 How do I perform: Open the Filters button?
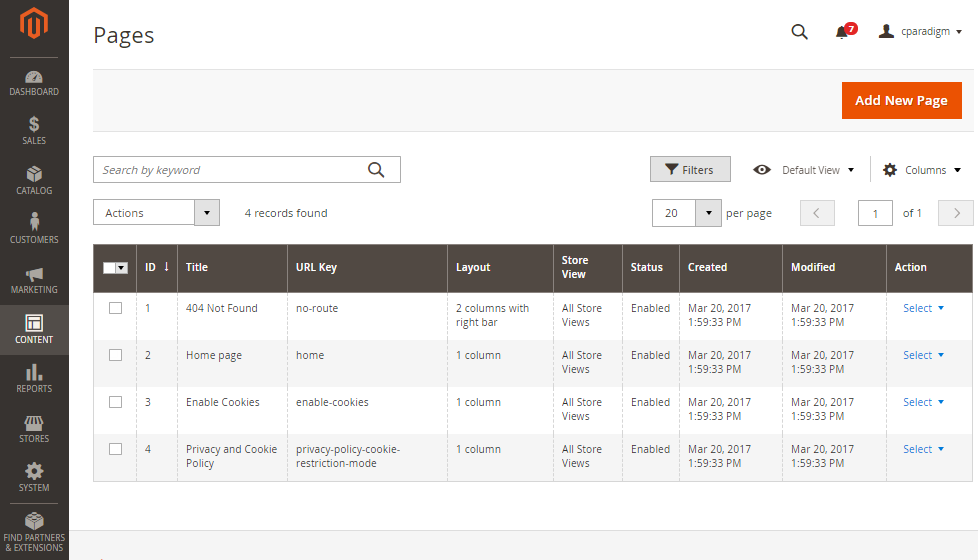pos(690,170)
